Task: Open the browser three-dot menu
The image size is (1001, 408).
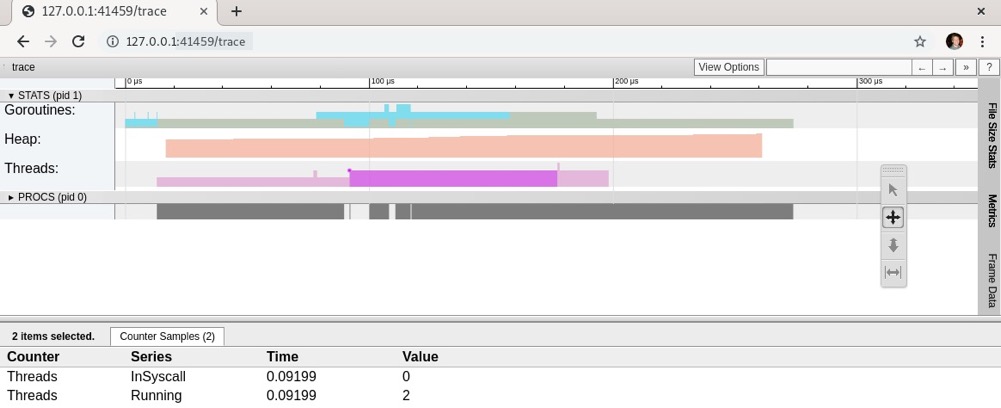Action: tap(982, 42)
